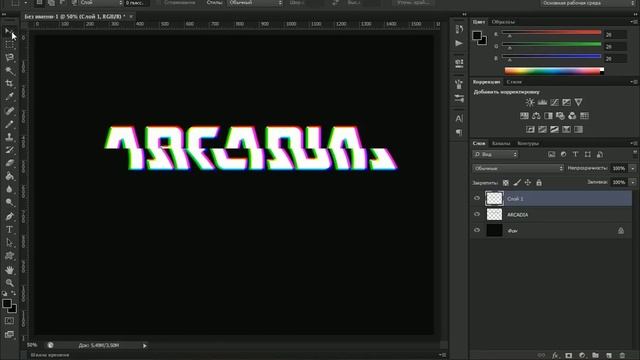Open the blend mode dropdown Обычные
This screenshot has width=640, height=360.
(518, 168)
